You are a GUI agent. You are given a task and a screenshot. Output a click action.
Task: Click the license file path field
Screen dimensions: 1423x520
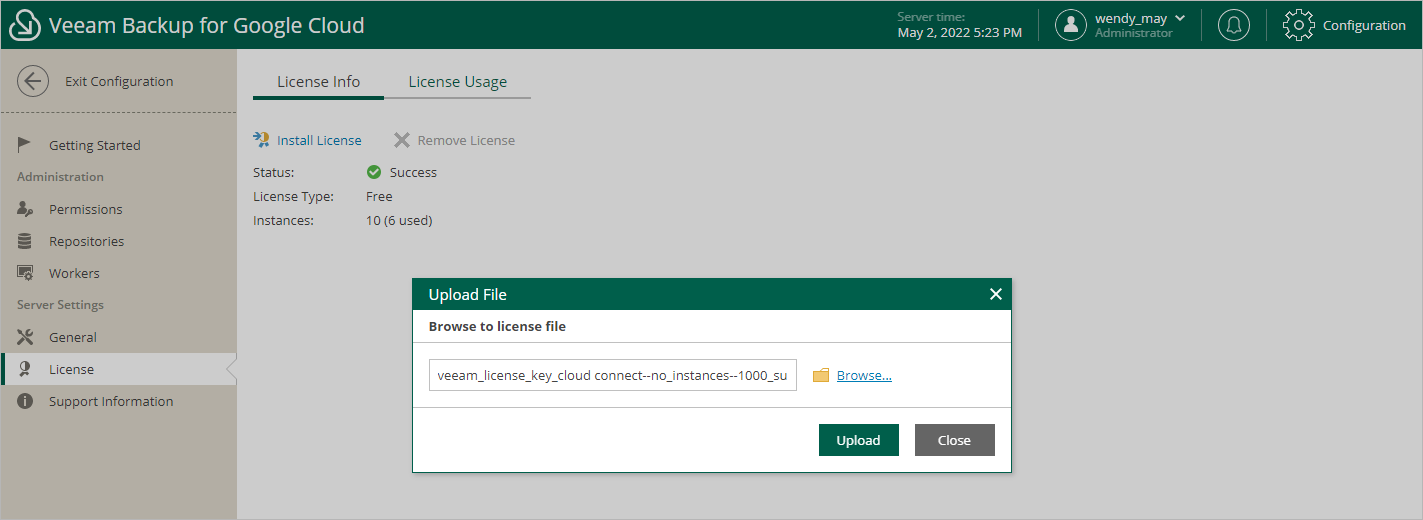[x=613, y=375]
